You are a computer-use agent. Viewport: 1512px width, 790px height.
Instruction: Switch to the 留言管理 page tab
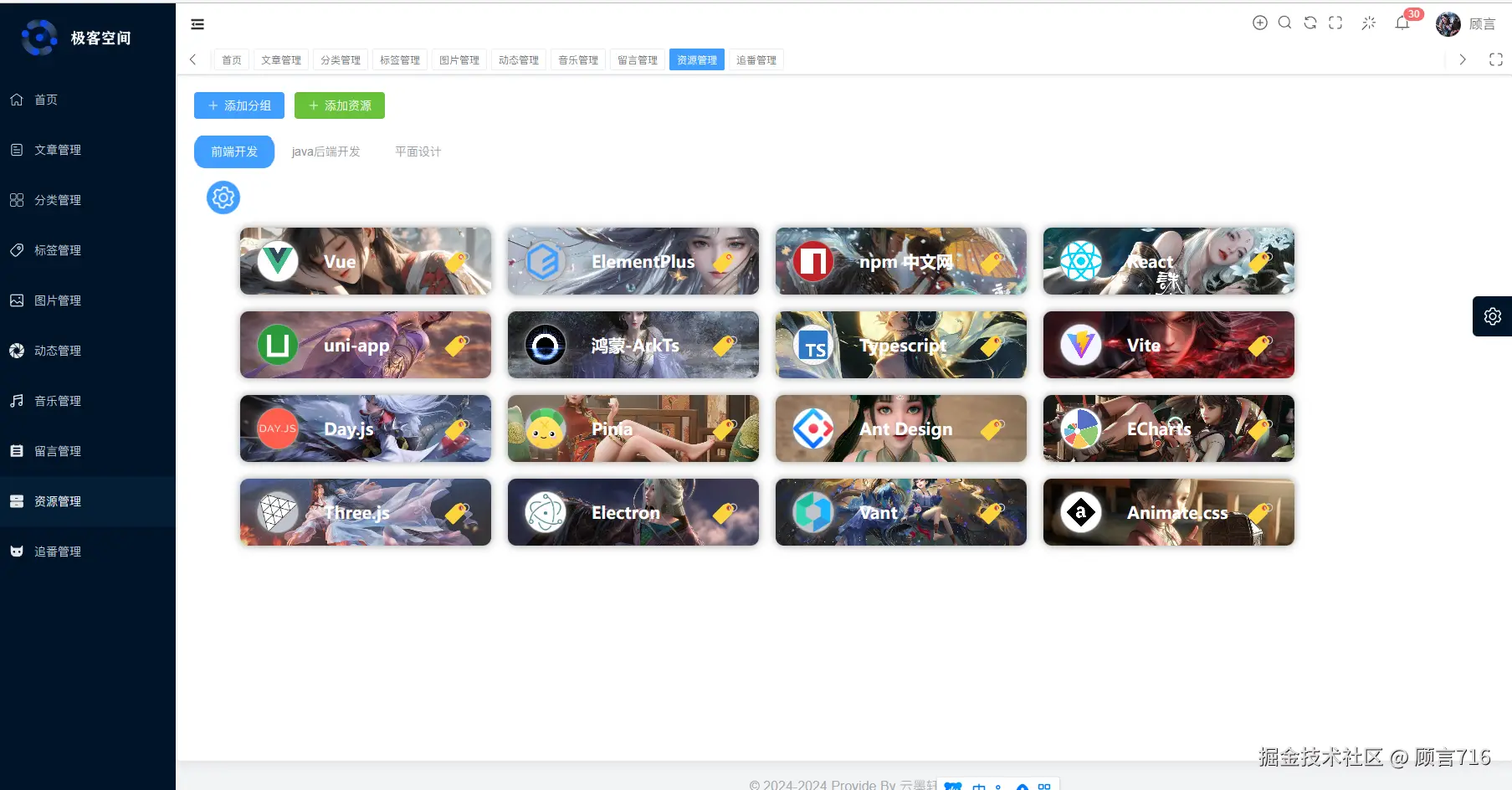pyautogui.click(x=638, y=60)
